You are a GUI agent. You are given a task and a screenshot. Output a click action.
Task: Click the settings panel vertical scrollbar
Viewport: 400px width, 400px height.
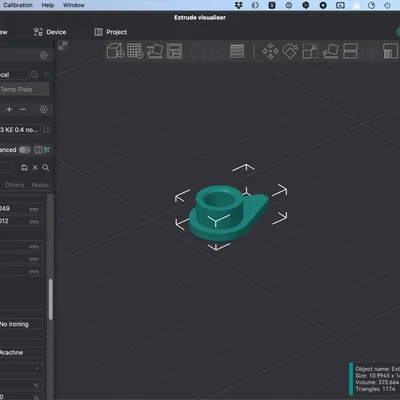click(51, 299)
